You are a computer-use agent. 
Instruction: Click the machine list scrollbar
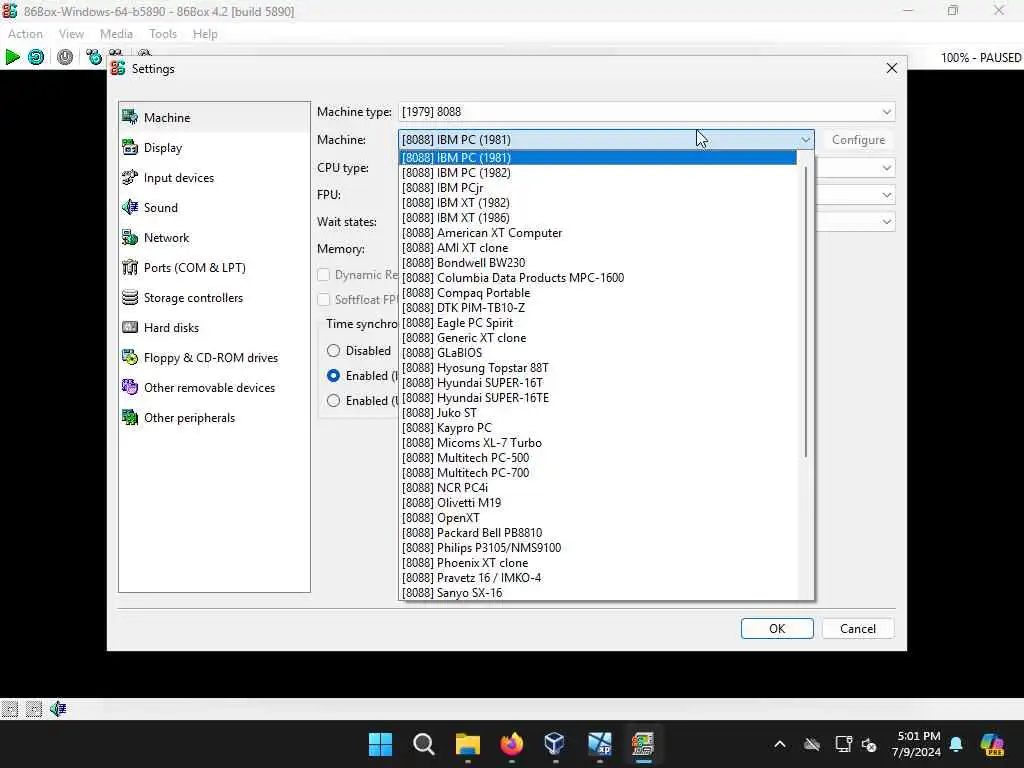point(805,312)
